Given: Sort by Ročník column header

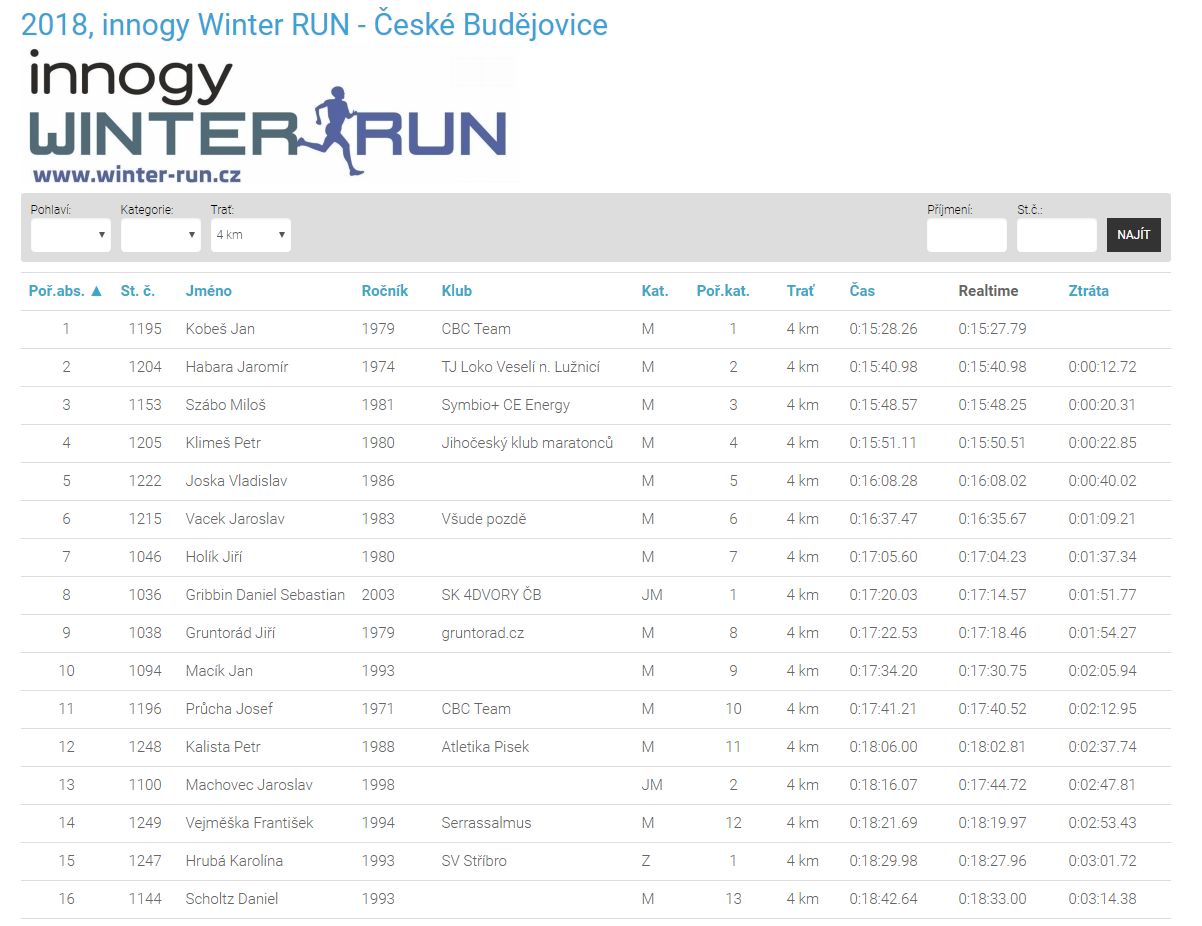Looking at the screenshot, I should [385, 291].
